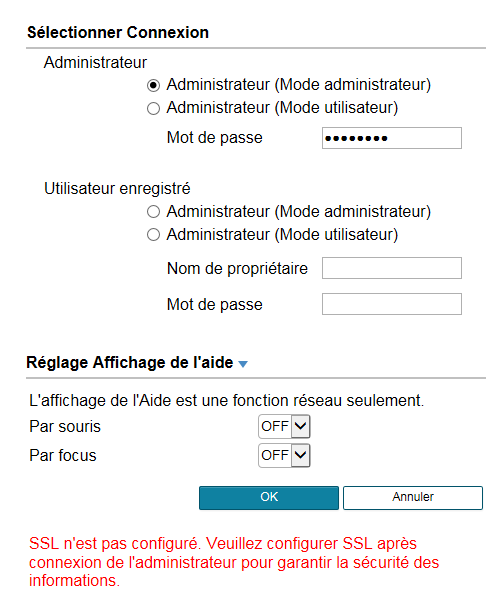Choose registered user Administrateur (Mode utilisateur) radio

(x=153, y=235)
